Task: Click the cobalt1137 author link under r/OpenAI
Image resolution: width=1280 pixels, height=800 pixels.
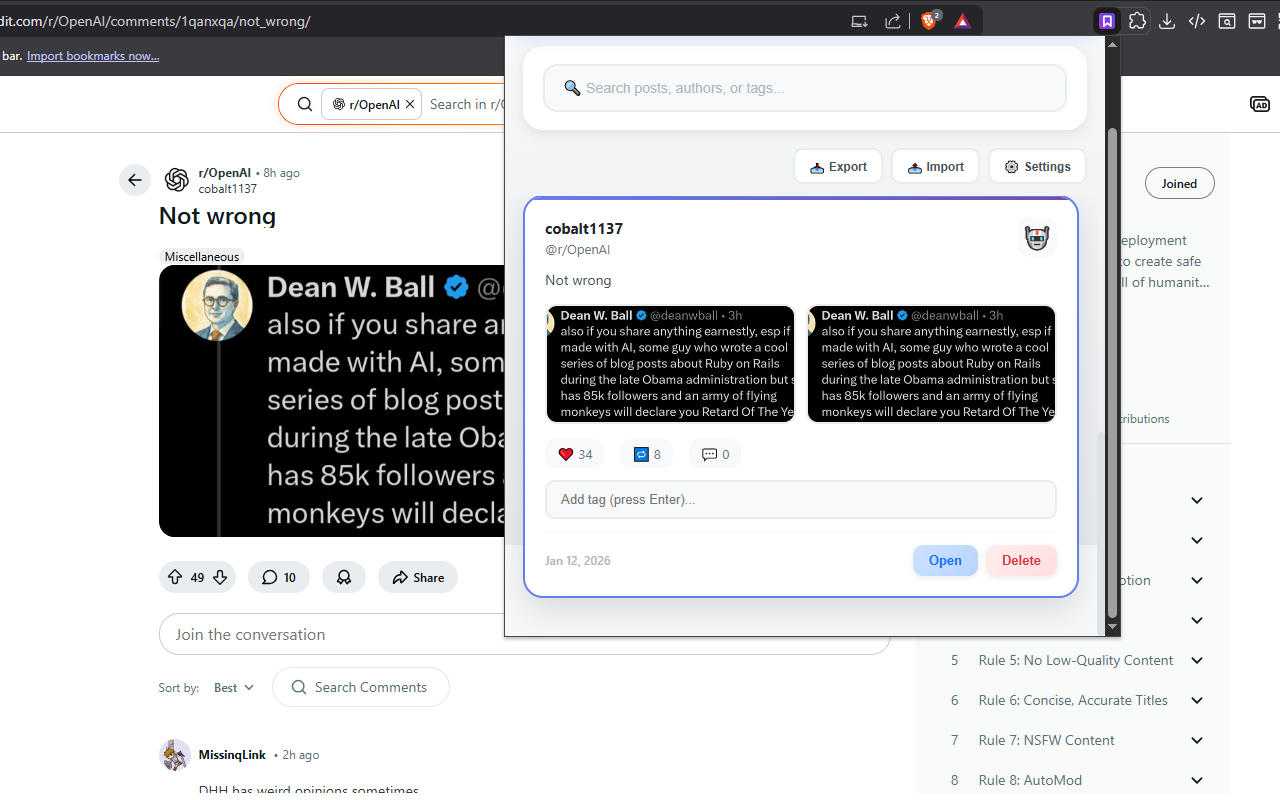Action: tap(228, 188)
